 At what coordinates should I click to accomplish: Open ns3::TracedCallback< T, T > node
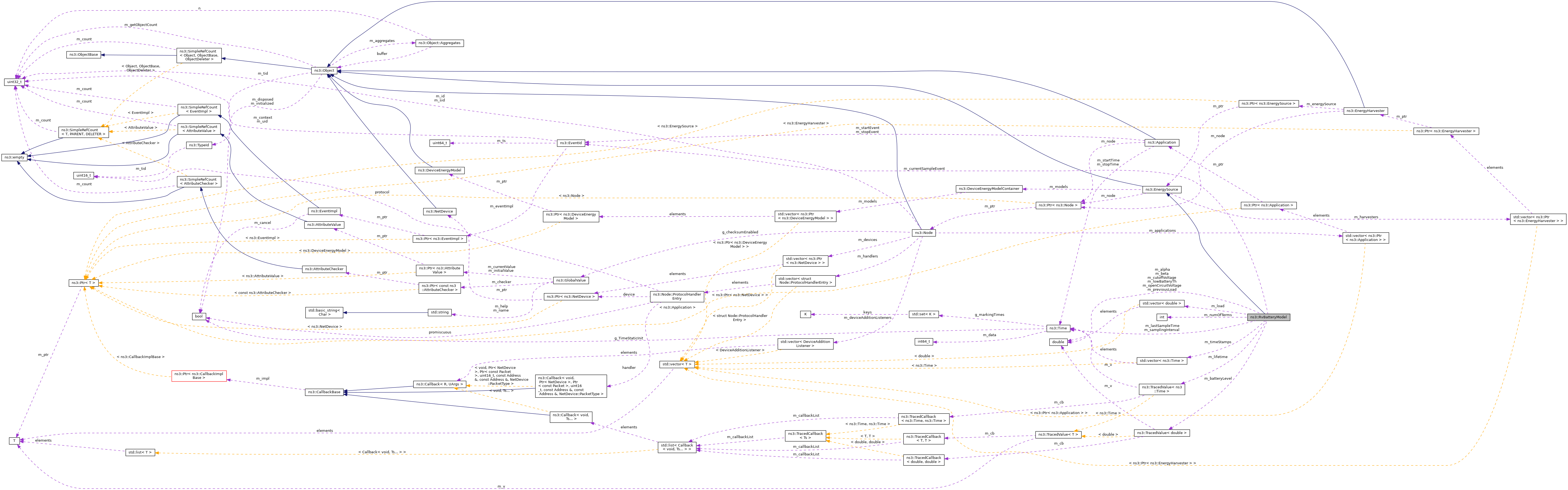(x=923, y=439)
